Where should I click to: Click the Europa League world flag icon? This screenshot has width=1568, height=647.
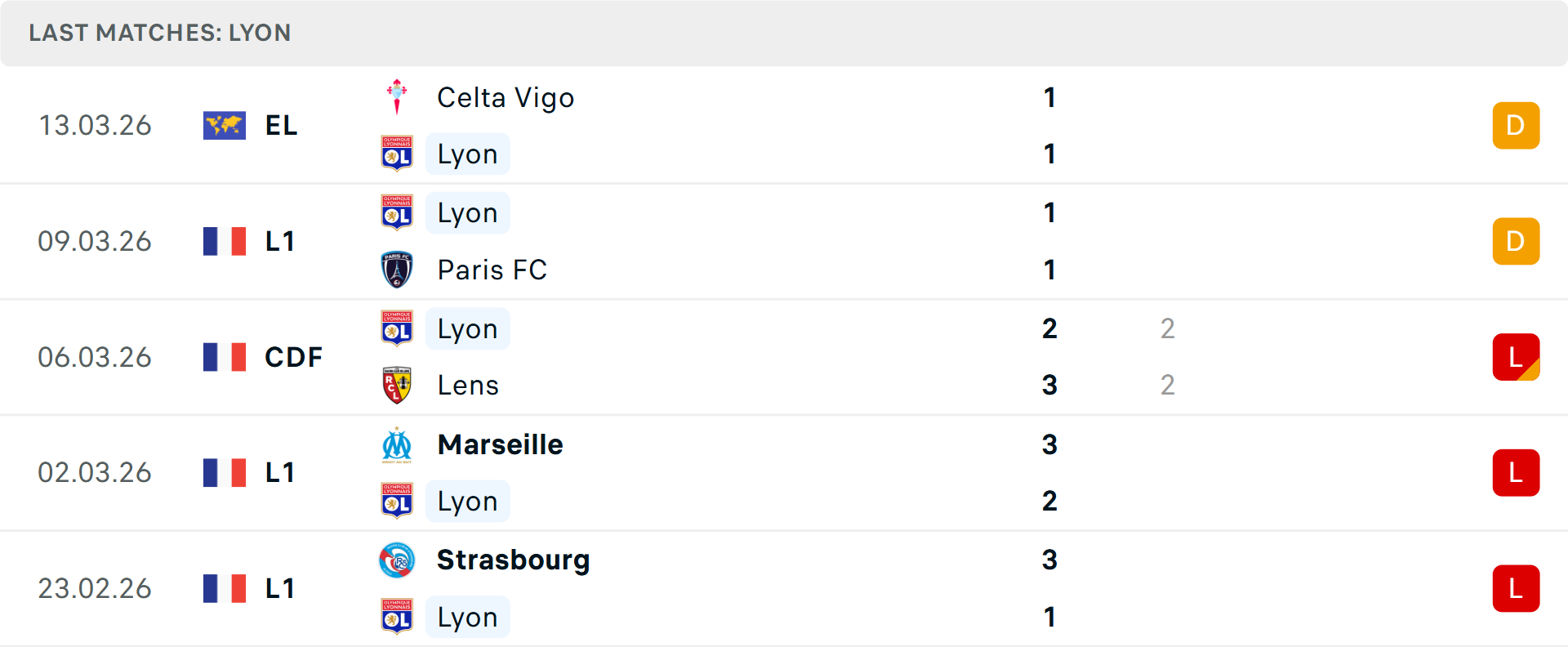tap(225, 126)
